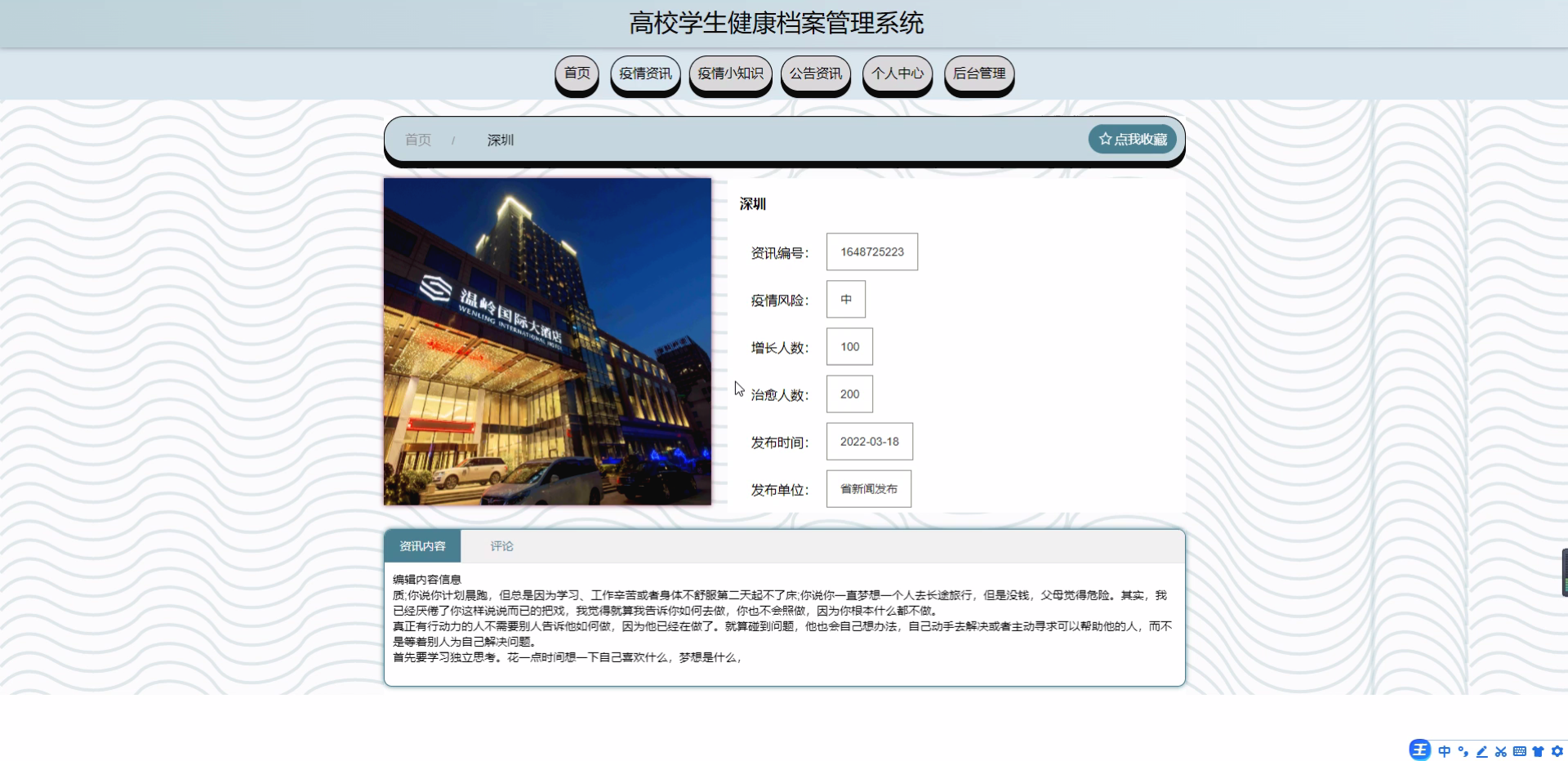Click the 治愈人数 label
Viewport: 1568px width, 761px height.
[x=780, y=395]
